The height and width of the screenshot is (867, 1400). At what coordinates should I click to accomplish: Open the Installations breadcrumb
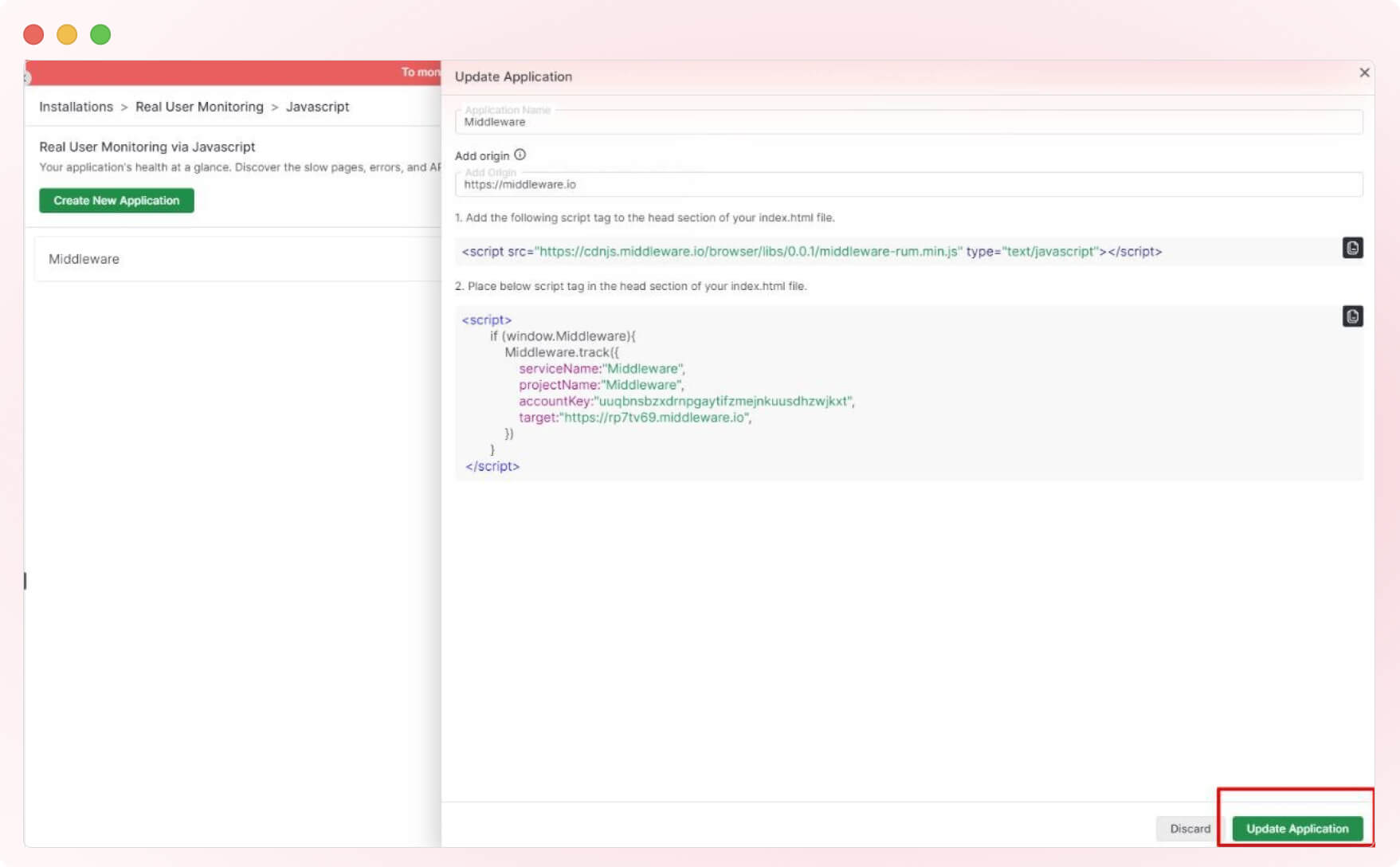click(x=76, y=106)
